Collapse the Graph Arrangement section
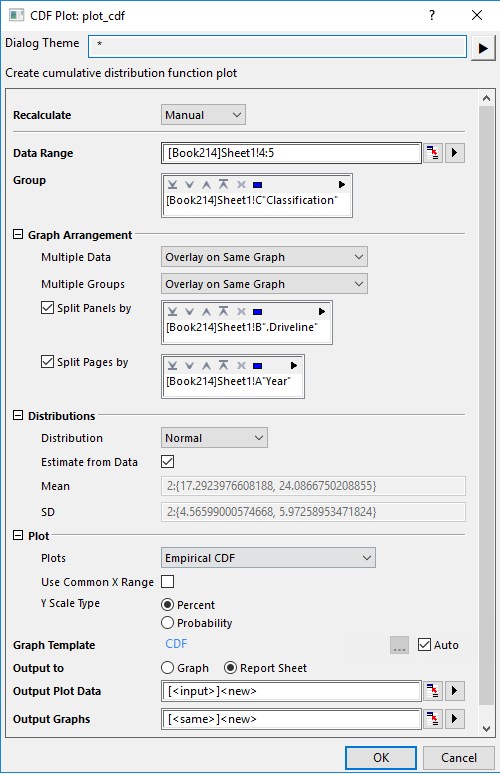This screenshot has height=774, width=500. click(x=18, y=234)
